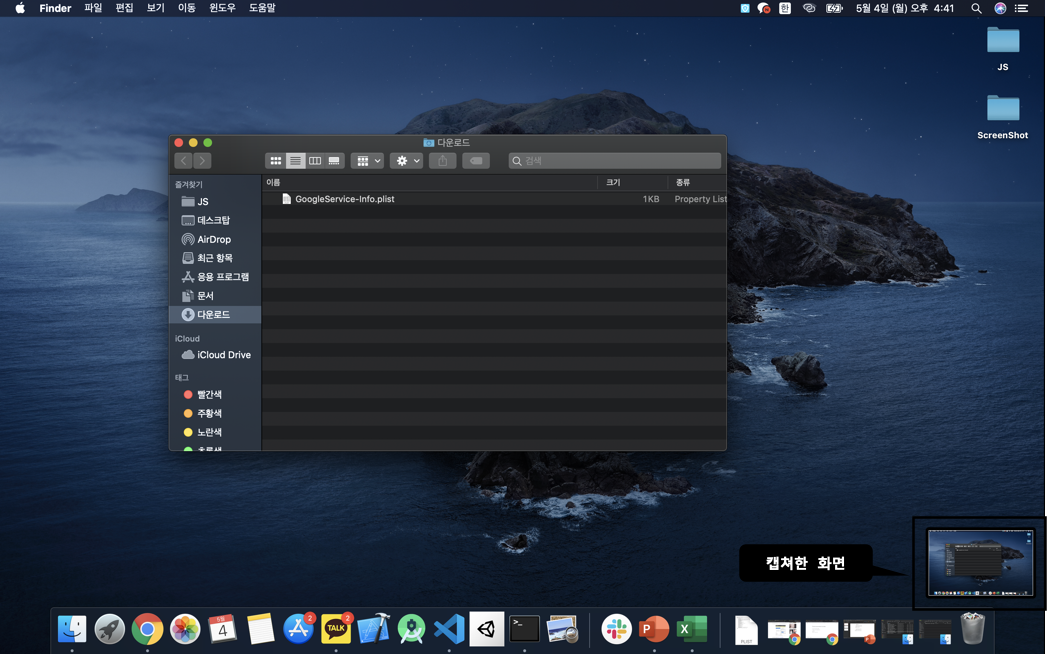Image resolution: width=1047 pixels, height=654 pixels.
Task: Click the Korean input source icon
Action: pos(785,8)
